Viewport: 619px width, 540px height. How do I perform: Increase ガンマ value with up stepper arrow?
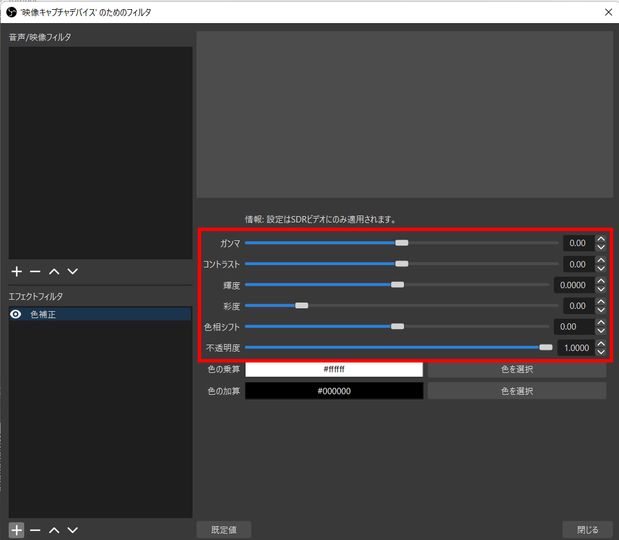(x=600, y=238)
